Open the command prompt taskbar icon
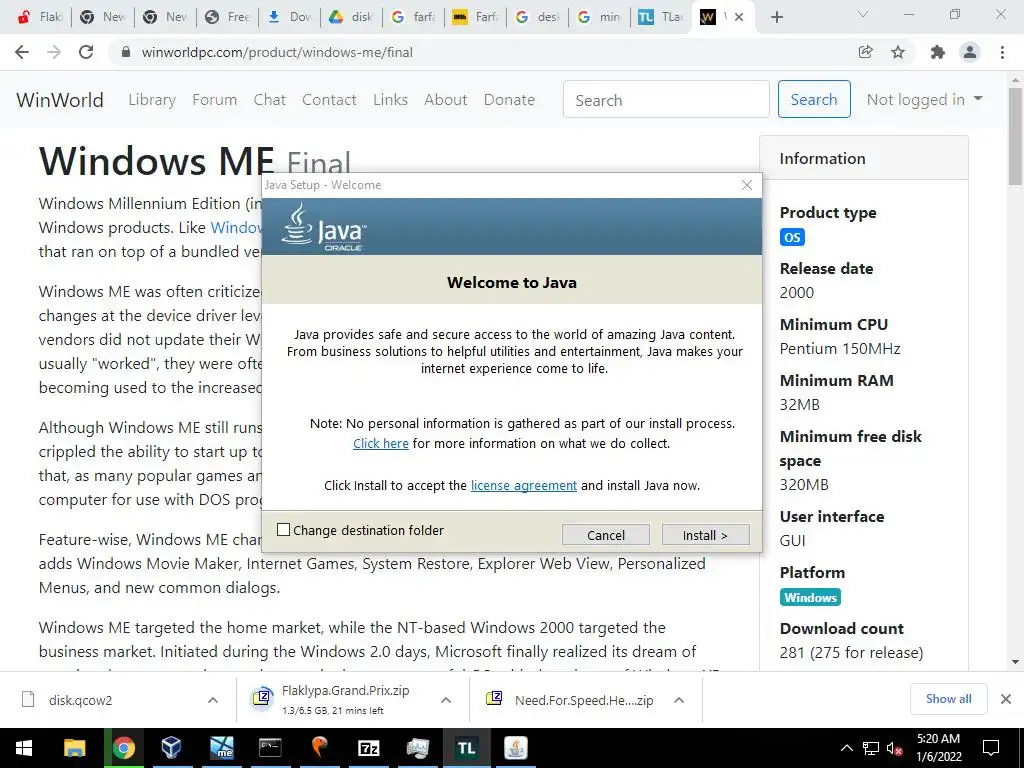 (270, 748)
